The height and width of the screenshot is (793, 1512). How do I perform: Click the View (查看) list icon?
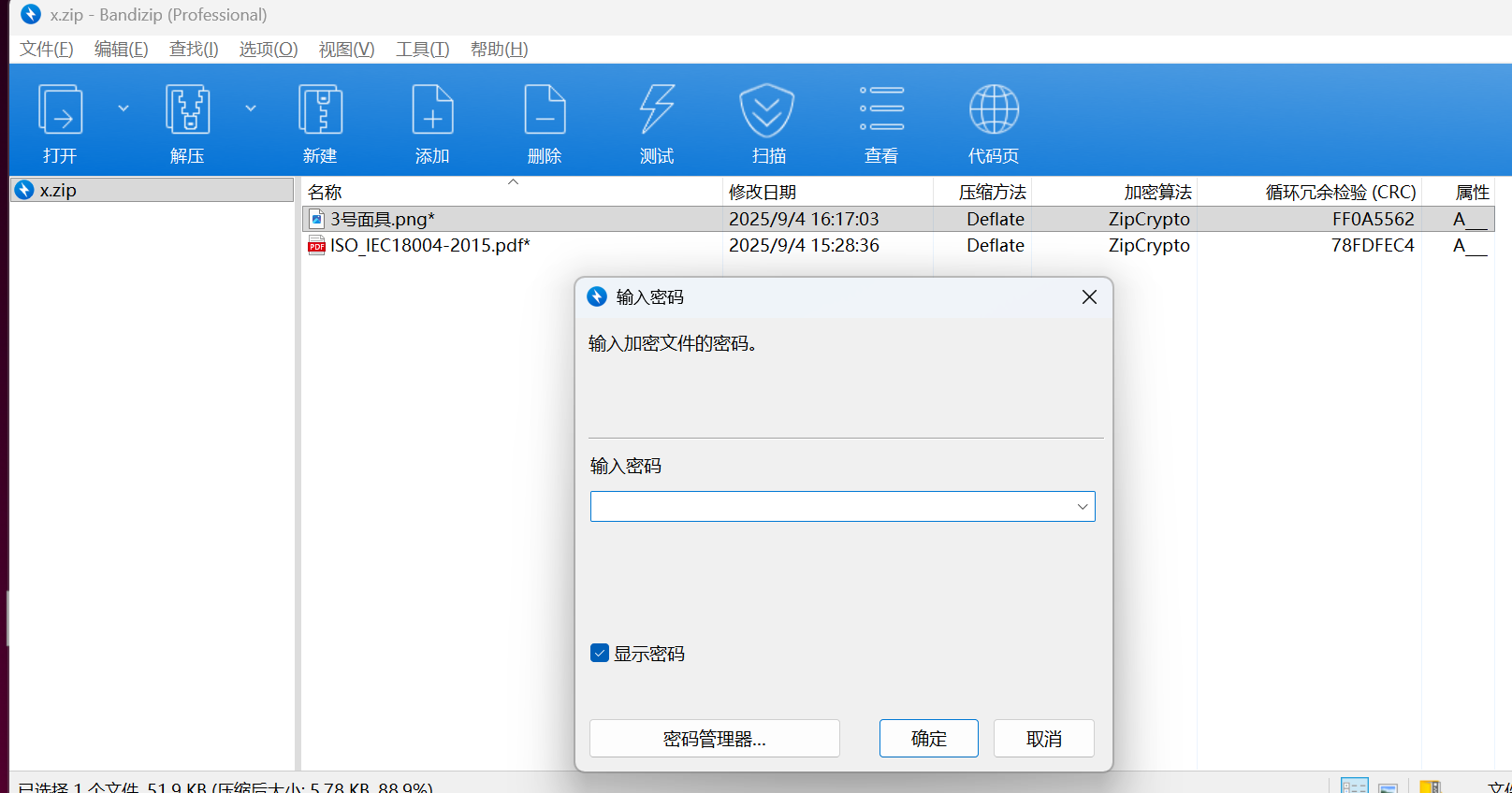[x=881, y=108]
